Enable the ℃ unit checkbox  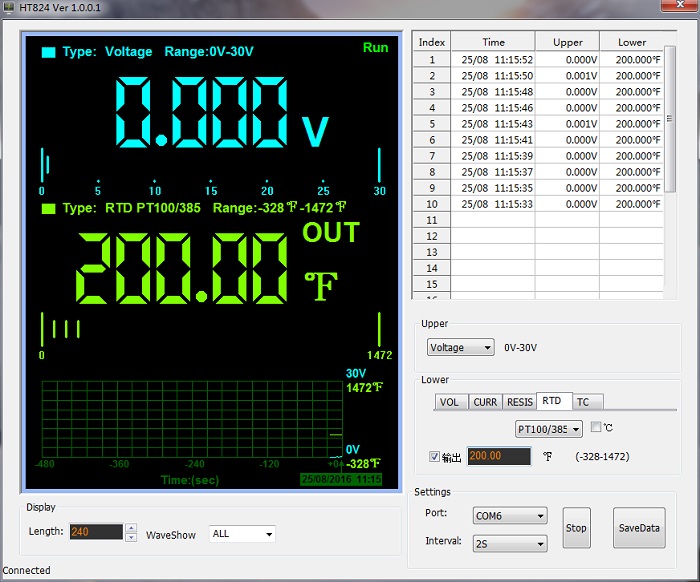tap(596, 428)
